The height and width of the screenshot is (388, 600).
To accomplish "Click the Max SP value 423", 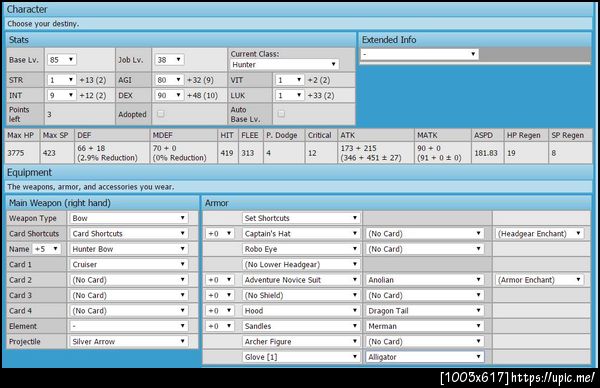I will pos(49,153).
